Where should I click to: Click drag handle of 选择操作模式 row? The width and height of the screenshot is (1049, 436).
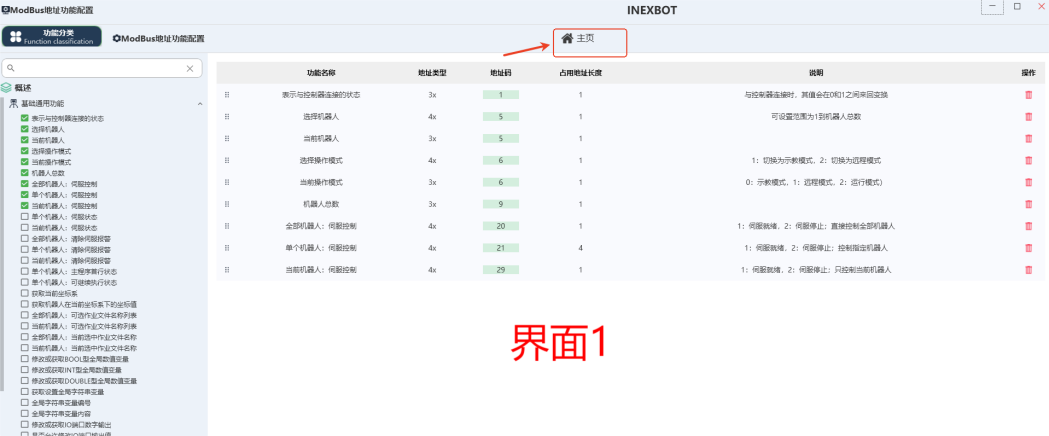pyautogui.click(x=227, y=160)
